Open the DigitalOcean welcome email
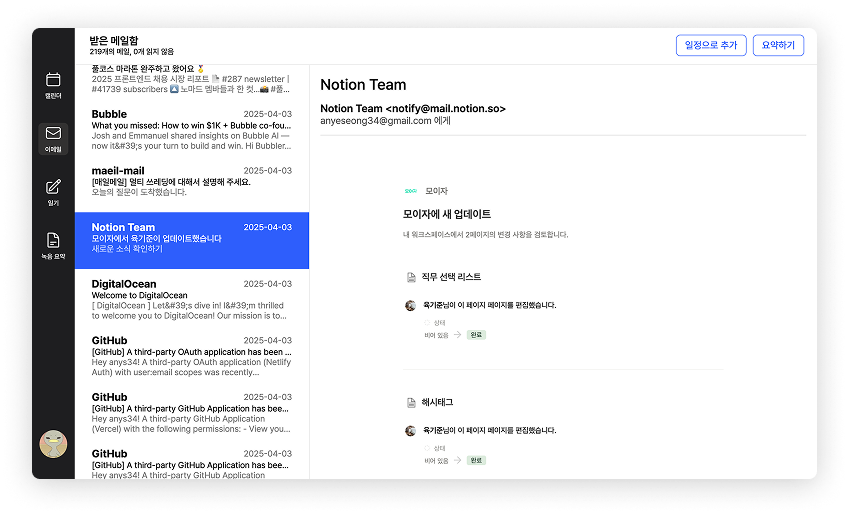This screenshot has height=515, width=849. pos(192,299)
